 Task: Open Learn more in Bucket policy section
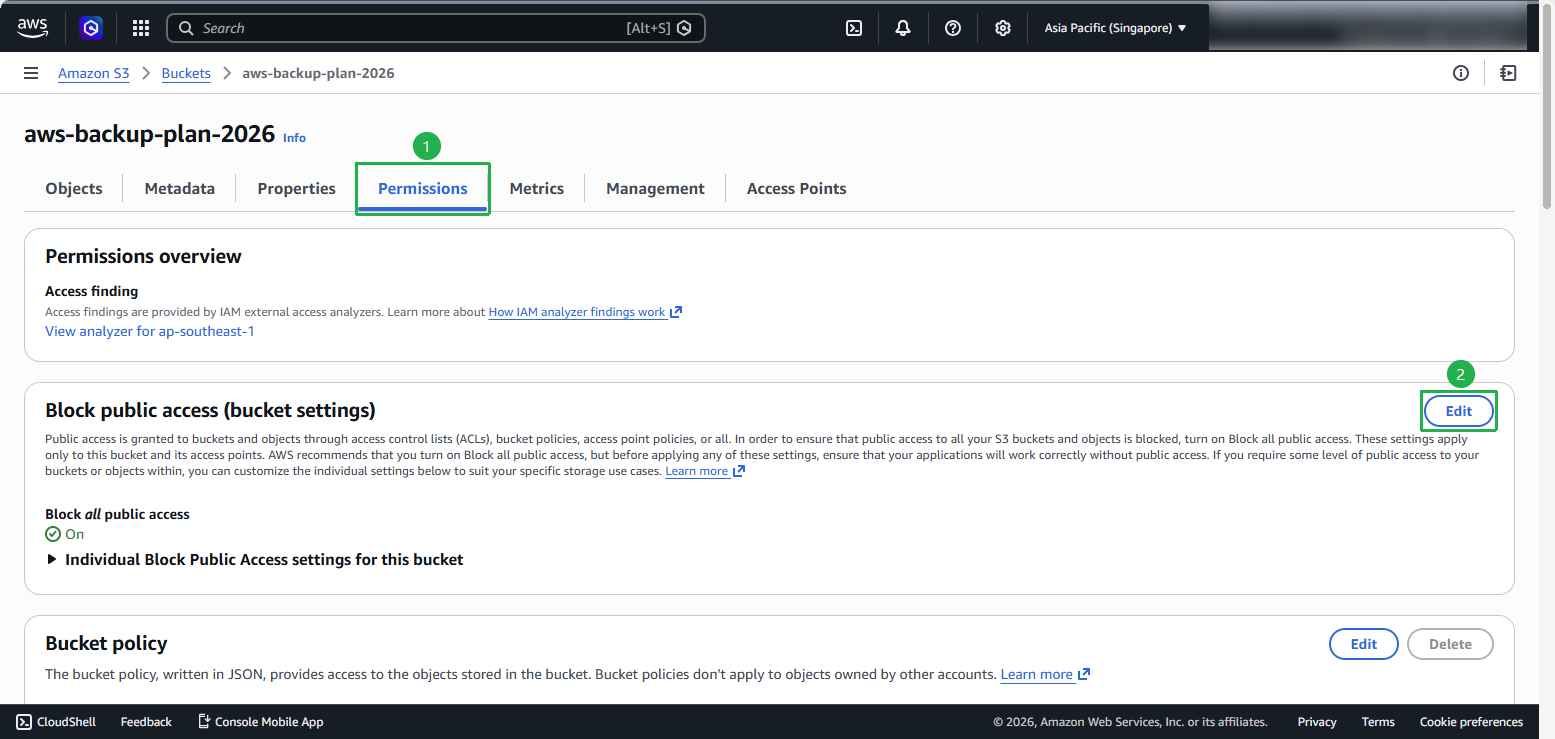(x=1036, y=674)
